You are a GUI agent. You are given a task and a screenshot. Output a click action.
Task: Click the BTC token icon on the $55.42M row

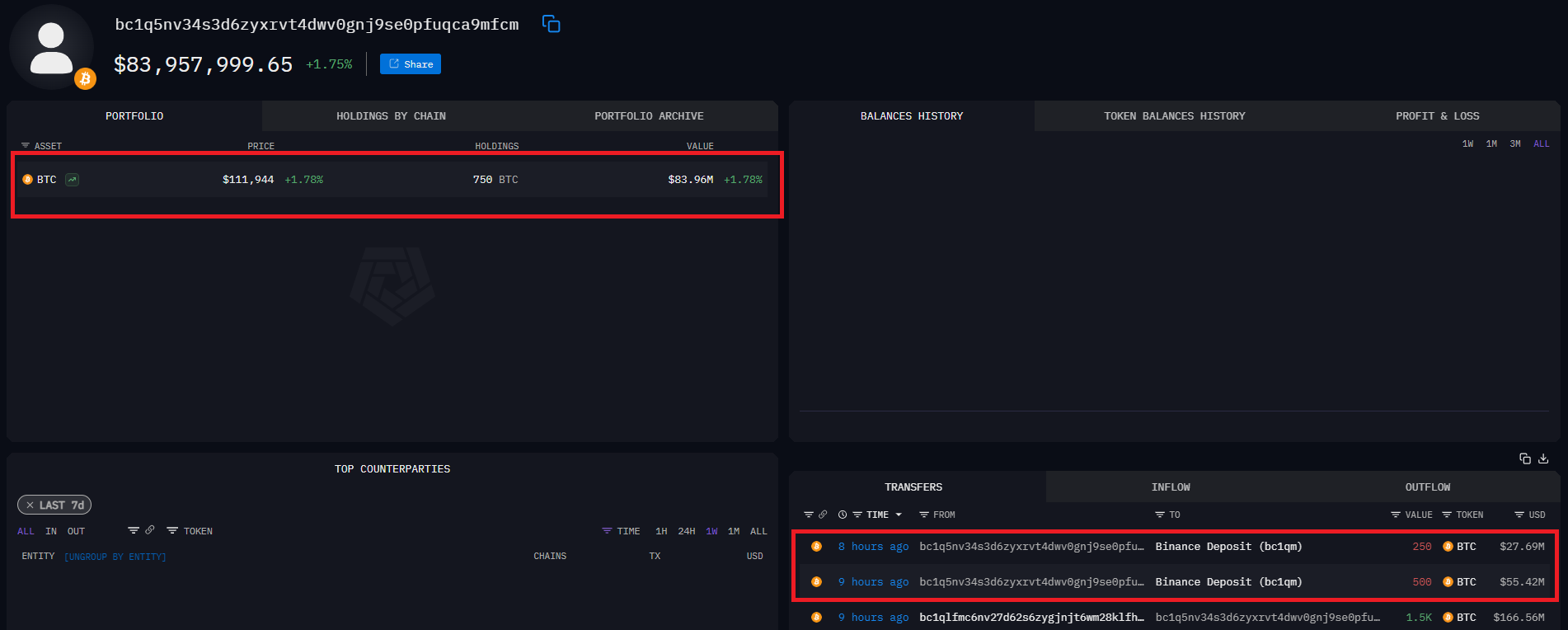click(x=1448, y=582)
